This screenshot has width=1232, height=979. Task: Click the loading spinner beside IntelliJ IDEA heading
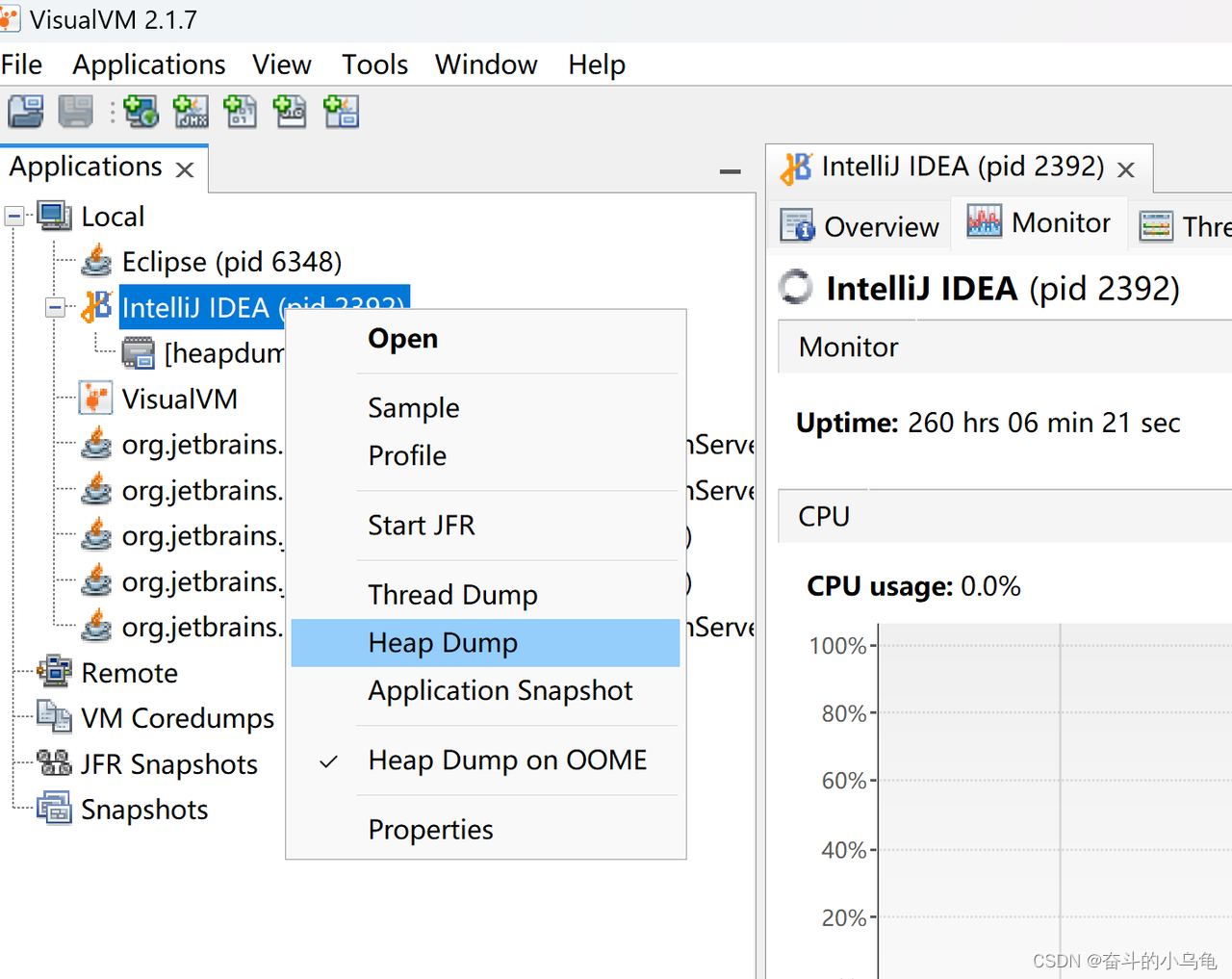click(796, 287)
